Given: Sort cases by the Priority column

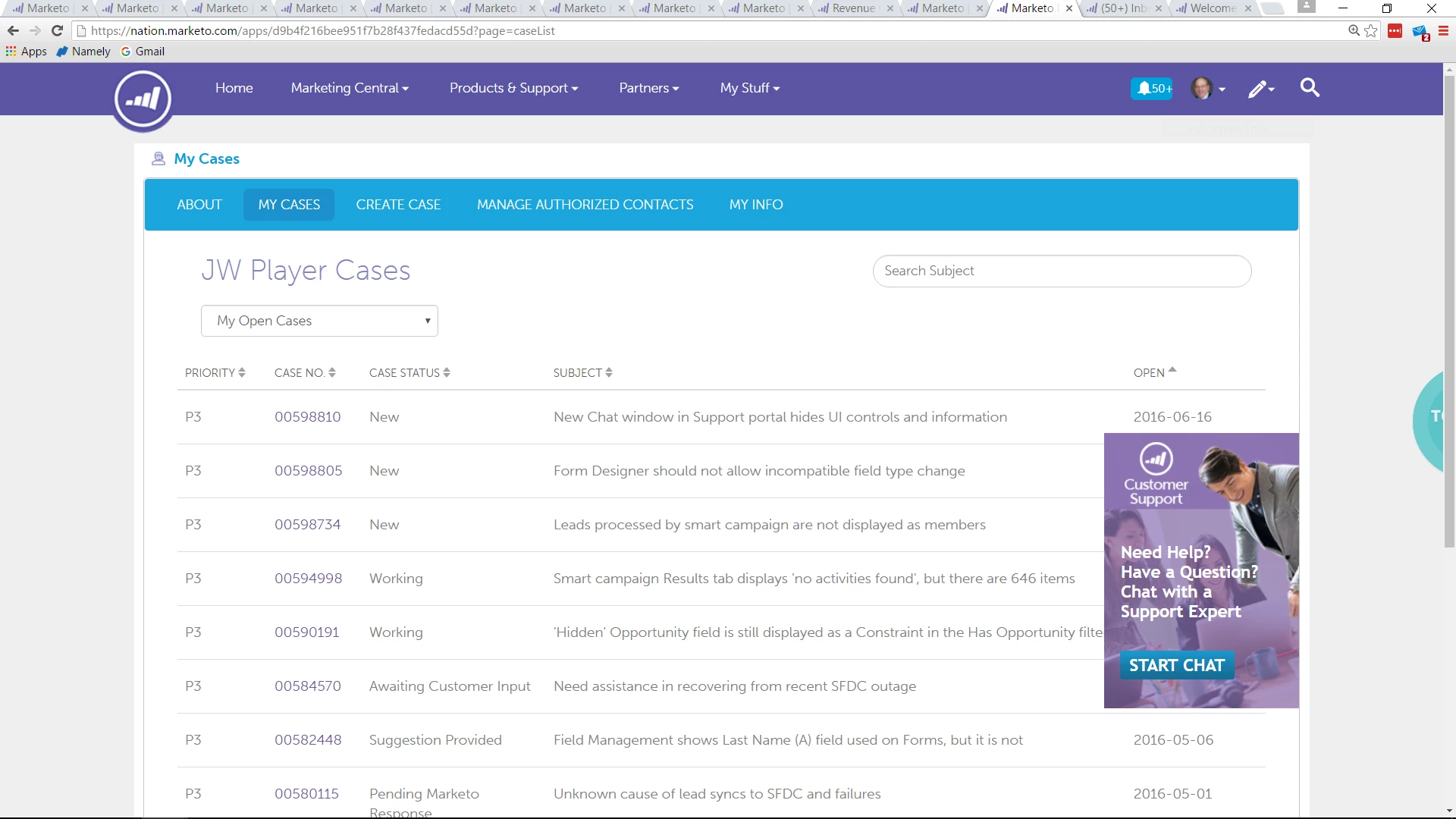Looking at the screenshot, I should (x=215, y=373).
